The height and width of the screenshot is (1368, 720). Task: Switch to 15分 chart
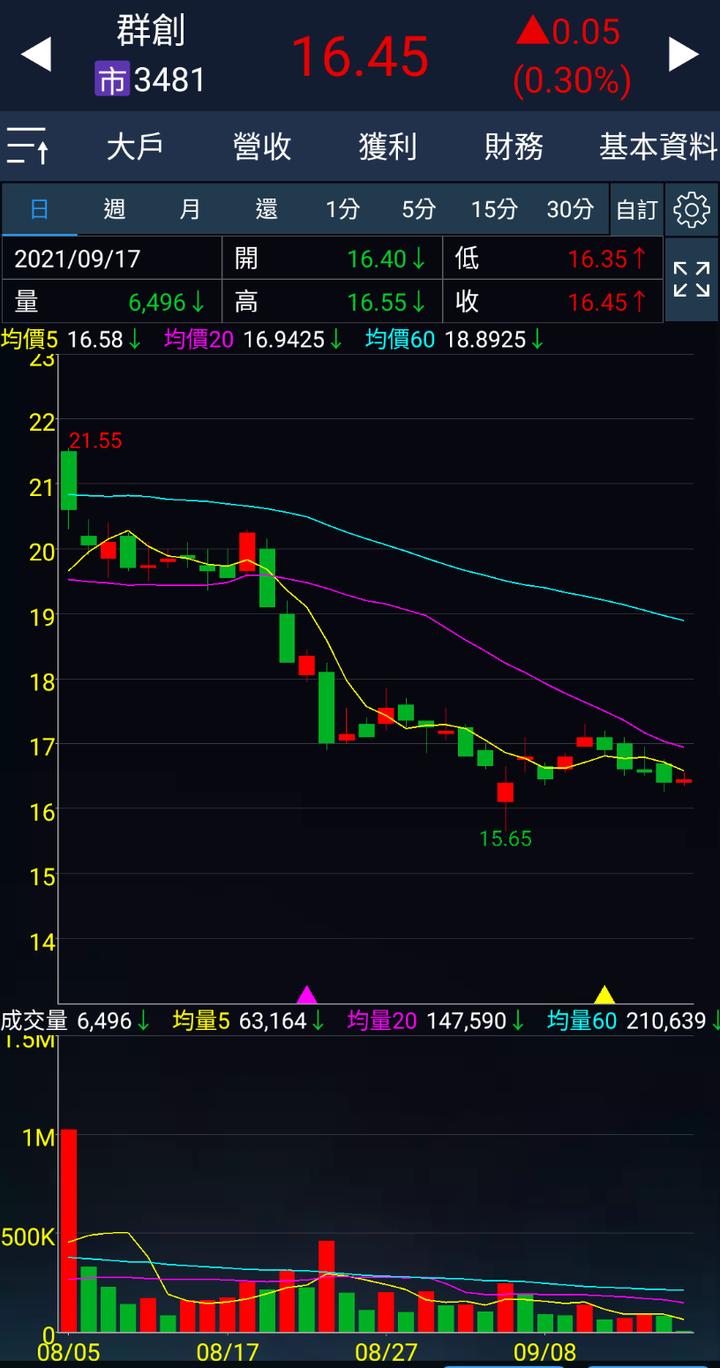click(x=495, y=209)
